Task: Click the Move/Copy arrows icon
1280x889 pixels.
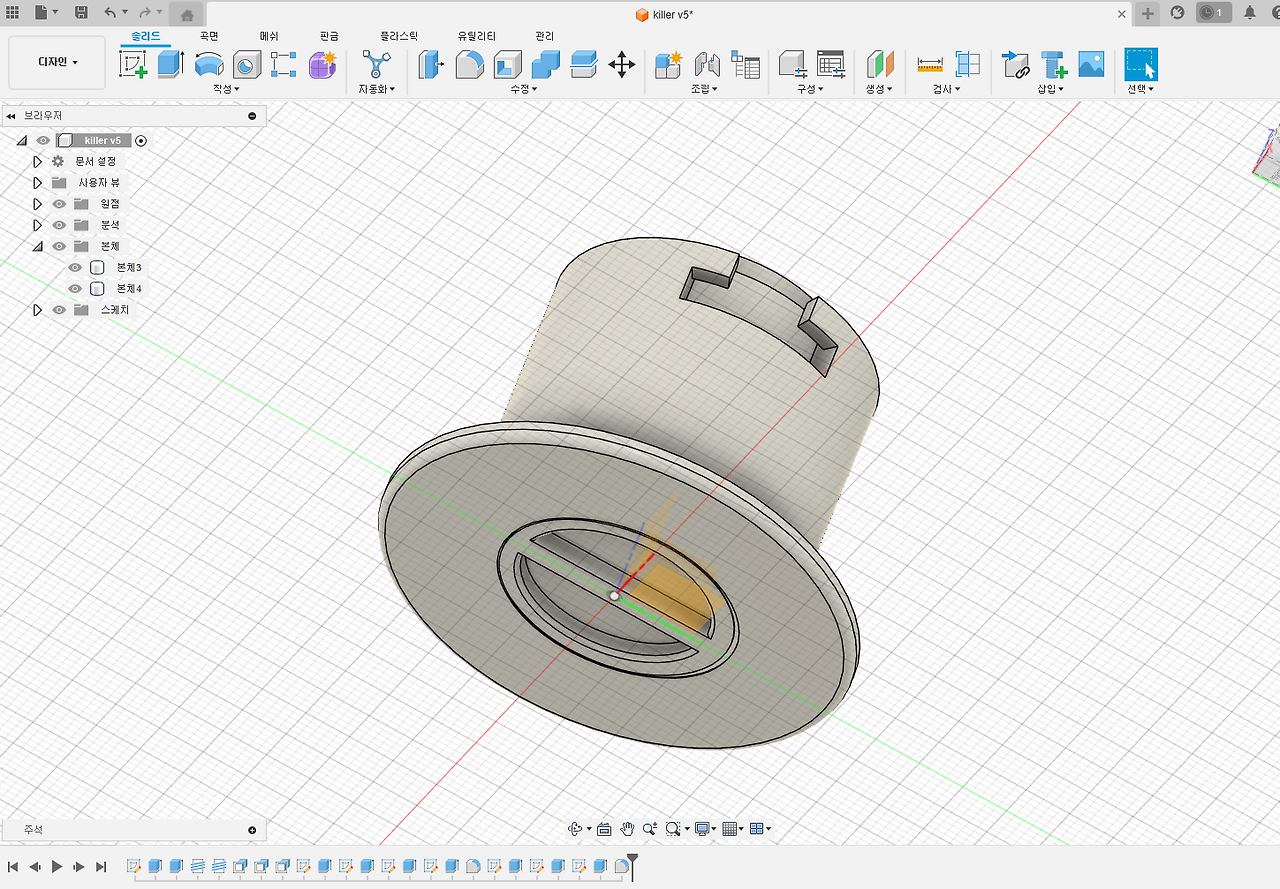Action: point(621,65)
